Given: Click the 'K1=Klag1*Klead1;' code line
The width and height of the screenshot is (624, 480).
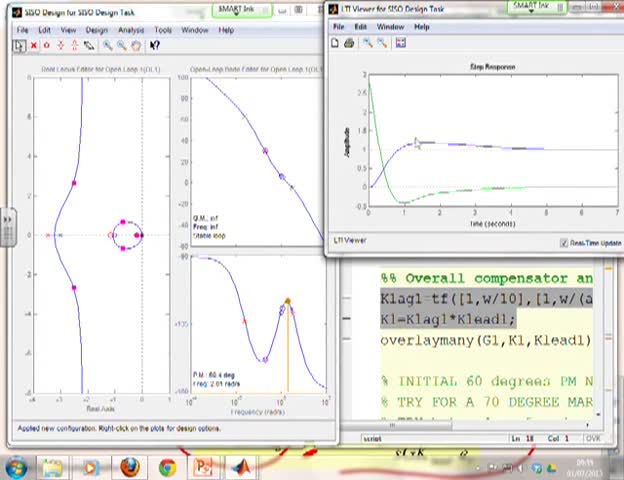Looking at the screenshot, I should [x=448, y=319].
